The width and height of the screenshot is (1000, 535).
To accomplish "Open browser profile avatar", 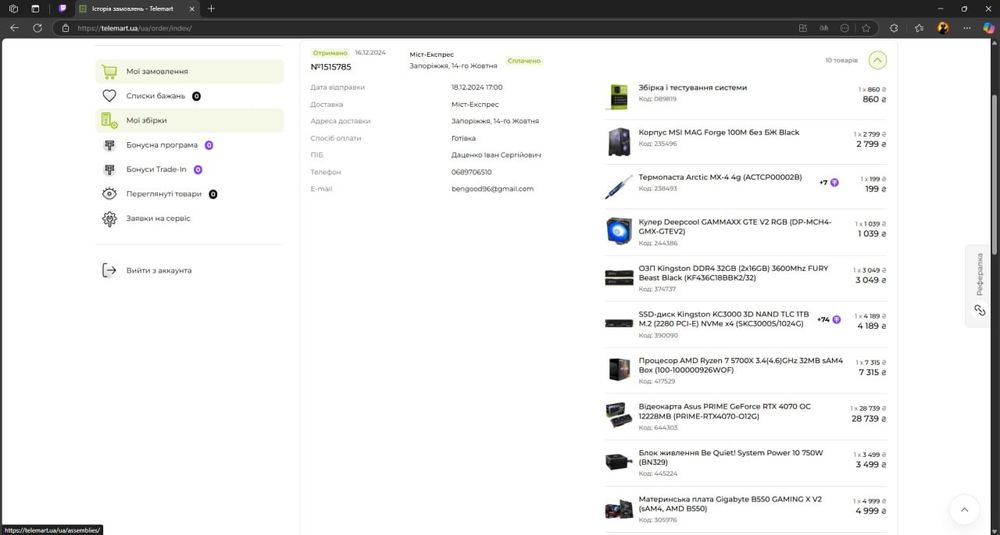I will click(943, 28).
